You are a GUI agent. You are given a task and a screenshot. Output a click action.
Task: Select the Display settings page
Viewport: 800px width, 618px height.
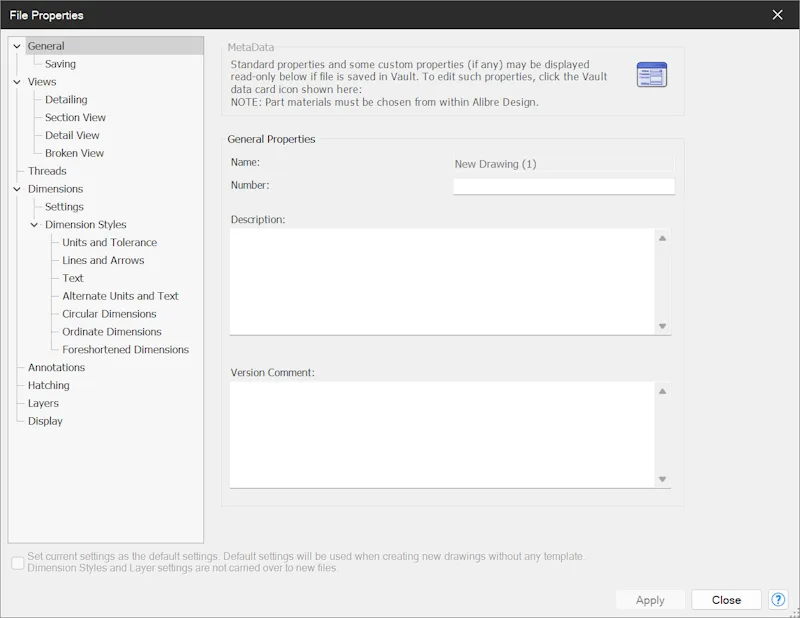[45, 421]
